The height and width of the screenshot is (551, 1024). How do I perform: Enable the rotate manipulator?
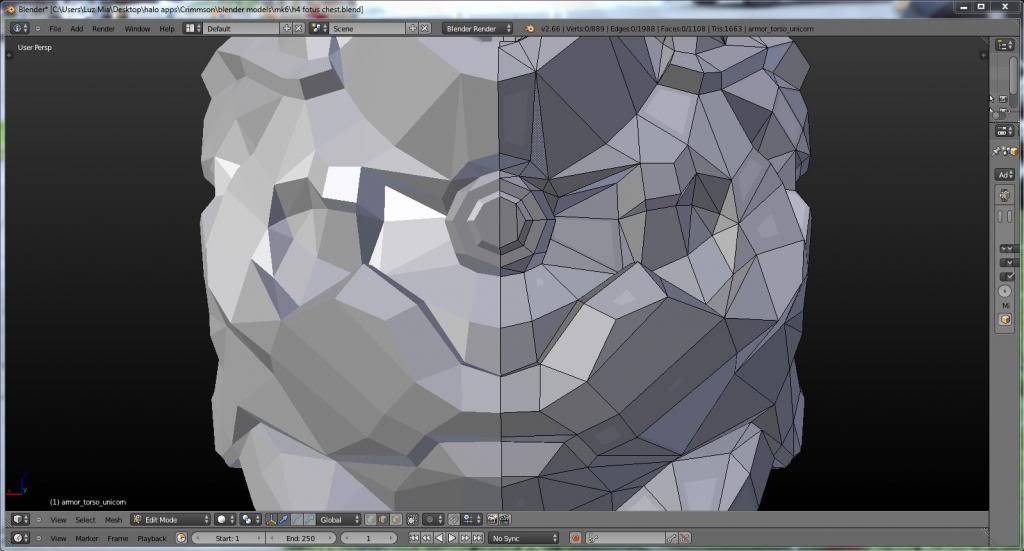pos(296,520)
